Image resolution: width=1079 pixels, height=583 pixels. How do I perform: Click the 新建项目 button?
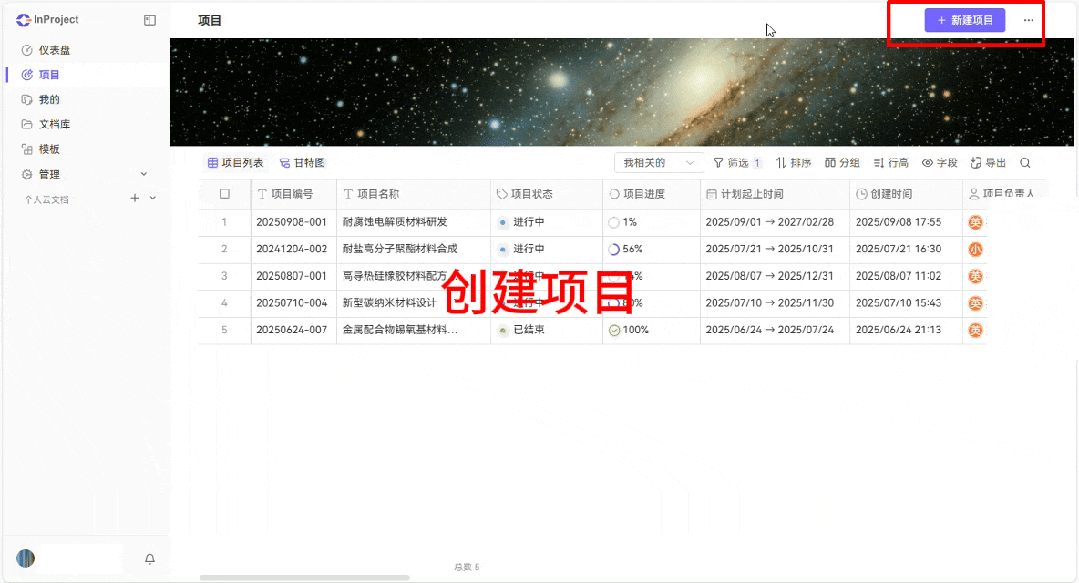[x=965, y=21]
